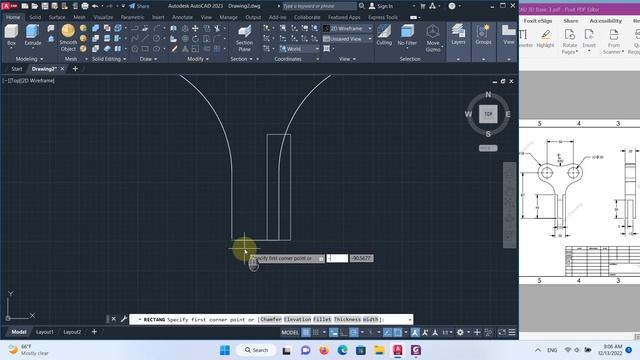
Task: Click Rotate Pages in Foxit ribbon
Action: click(569, 41)
